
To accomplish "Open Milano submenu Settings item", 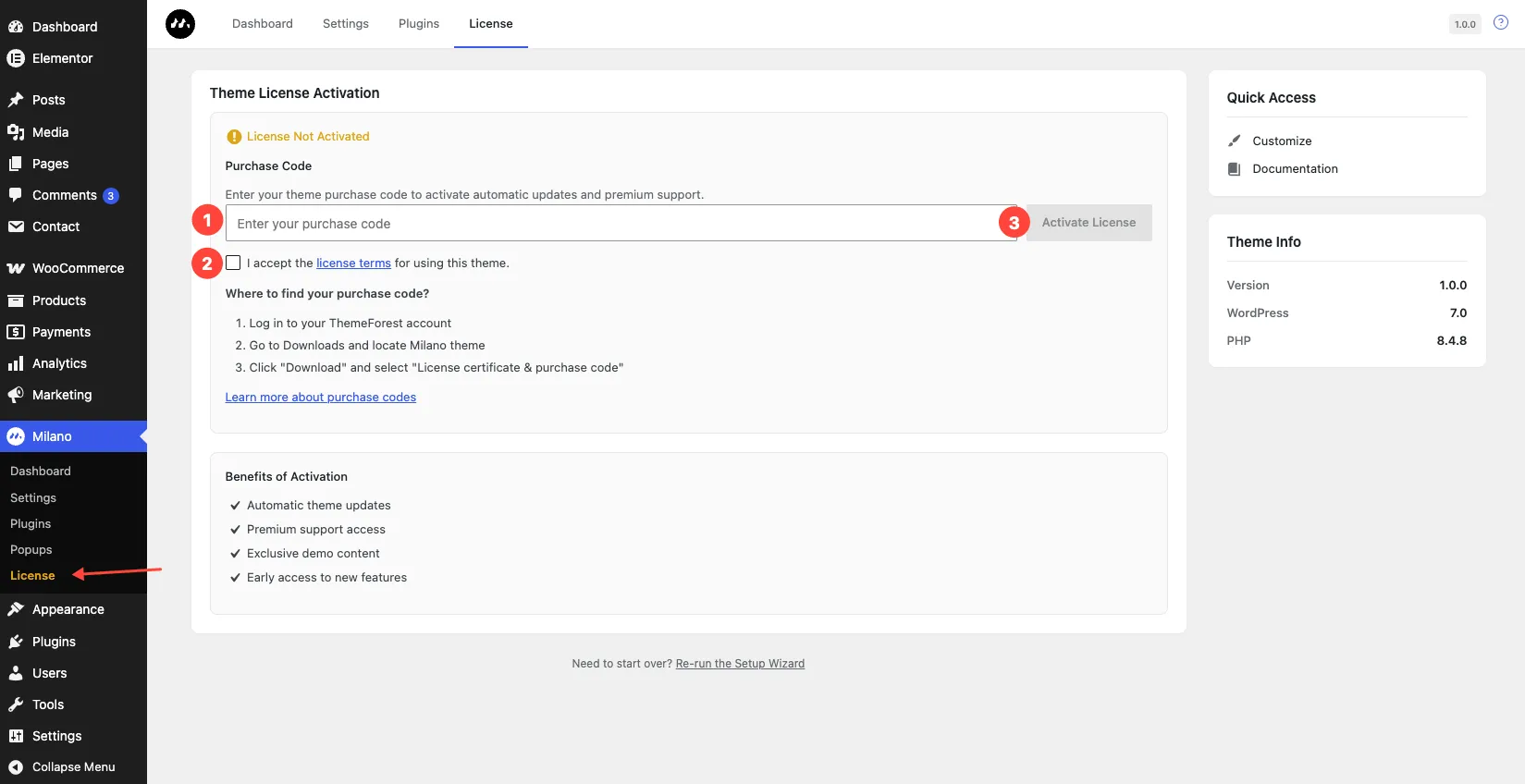I will pyautogui.click(x=33, y=497).
